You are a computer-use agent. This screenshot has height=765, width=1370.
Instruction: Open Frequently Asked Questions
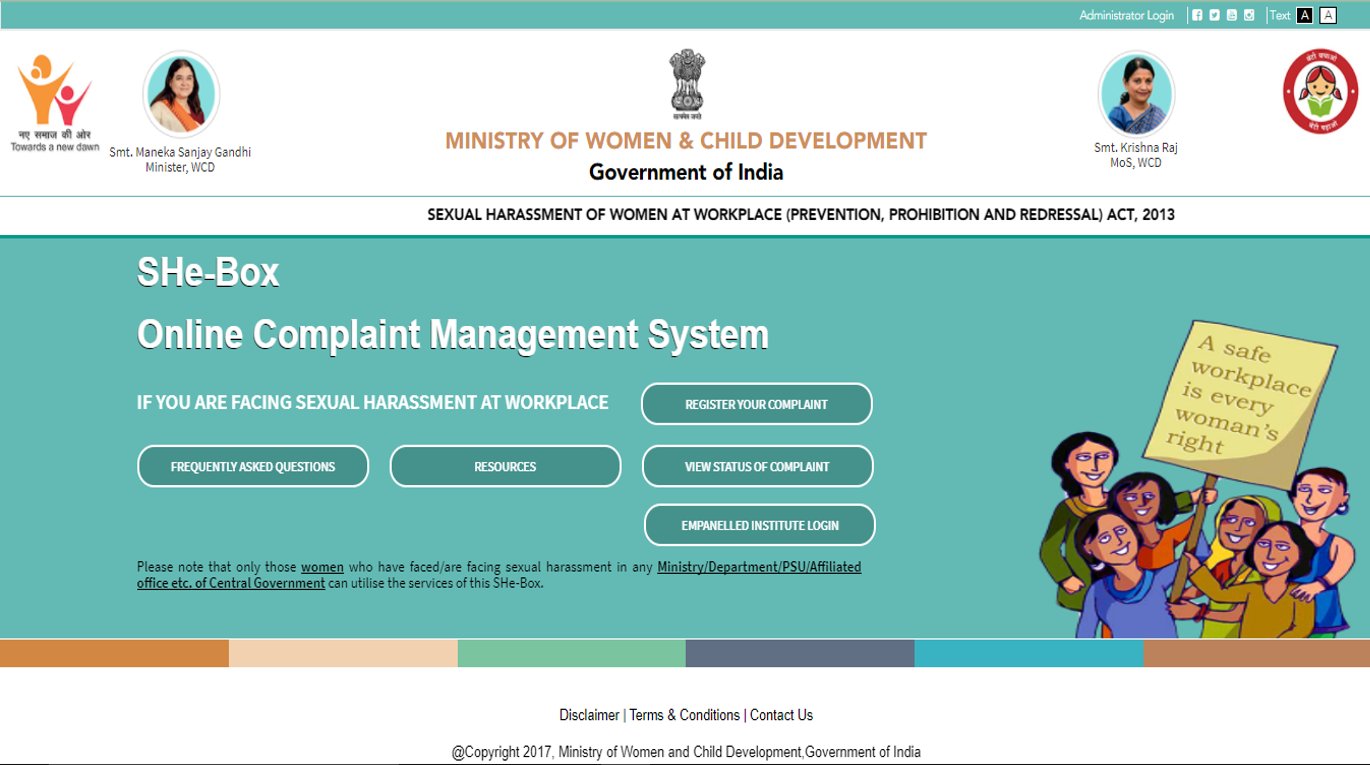pos(253,466)
